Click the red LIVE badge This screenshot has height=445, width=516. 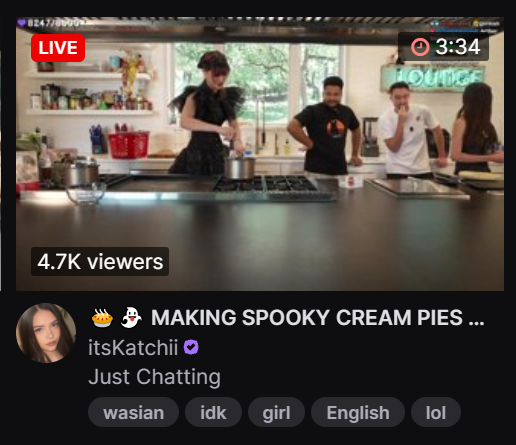[58, 48]
